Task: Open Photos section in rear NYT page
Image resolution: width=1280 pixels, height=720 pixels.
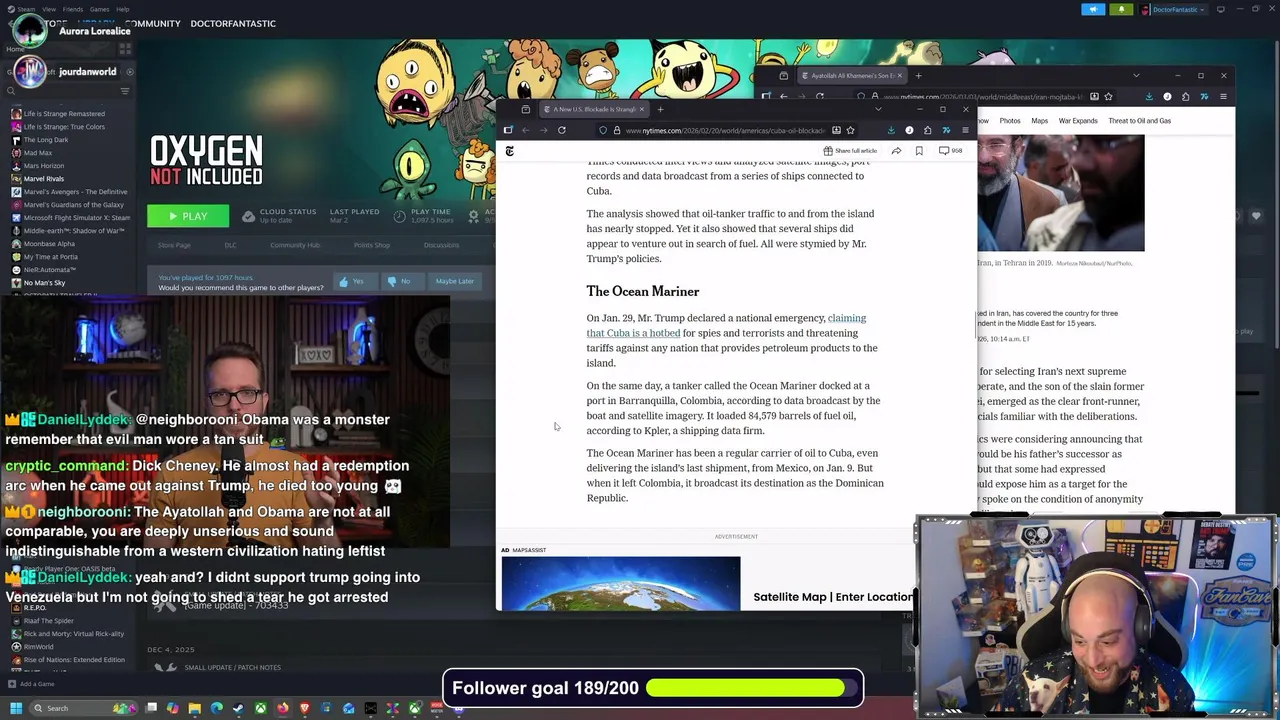Action: (1010, 121)
